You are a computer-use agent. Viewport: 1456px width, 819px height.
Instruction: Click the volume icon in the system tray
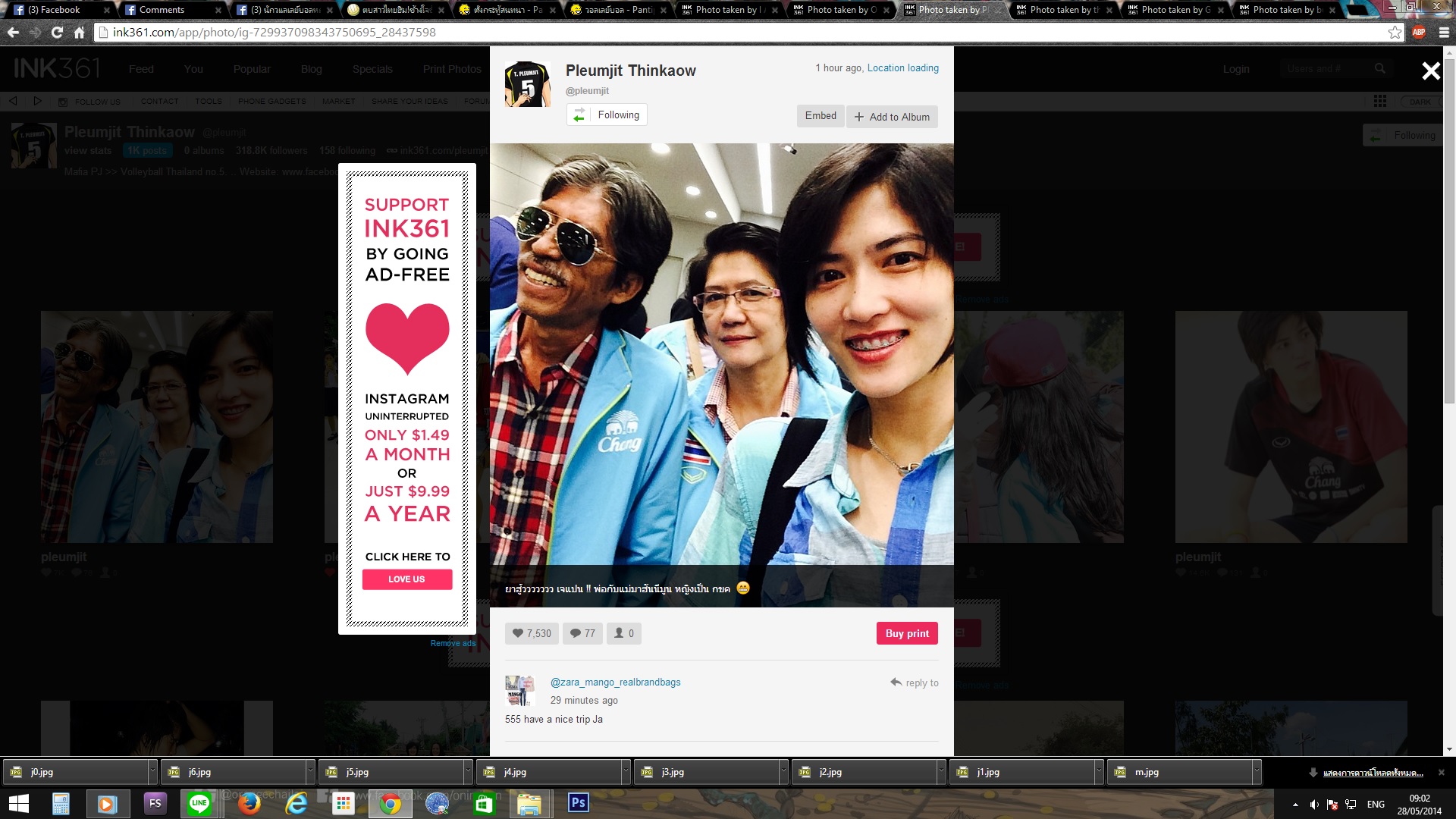1314,805
